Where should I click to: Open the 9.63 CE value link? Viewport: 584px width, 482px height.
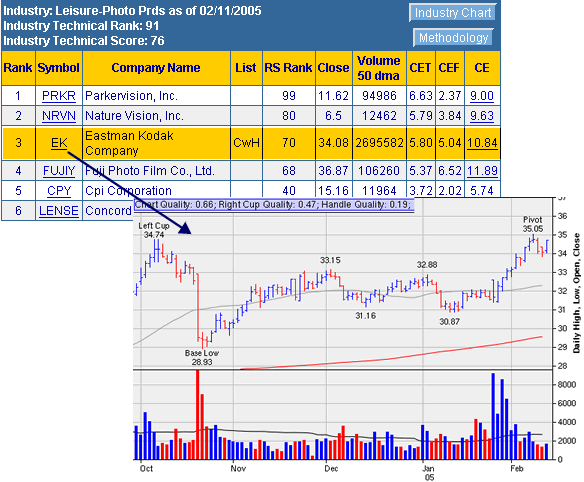pos(482,116)
